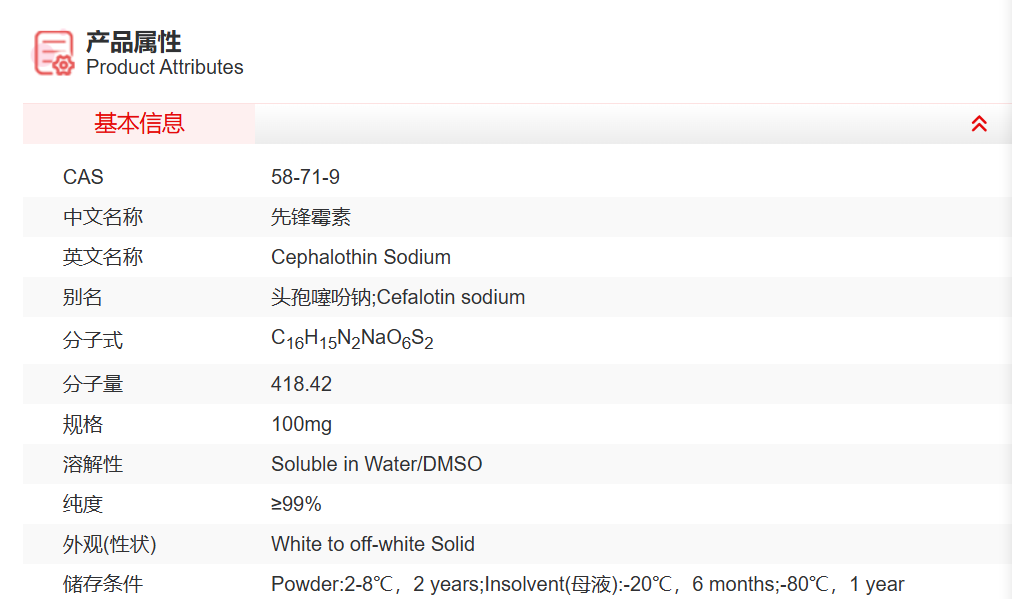Click the Soluble in Water/DMSO text
The width and height of the screenshot is (1012, 599).
click(376, 464)
